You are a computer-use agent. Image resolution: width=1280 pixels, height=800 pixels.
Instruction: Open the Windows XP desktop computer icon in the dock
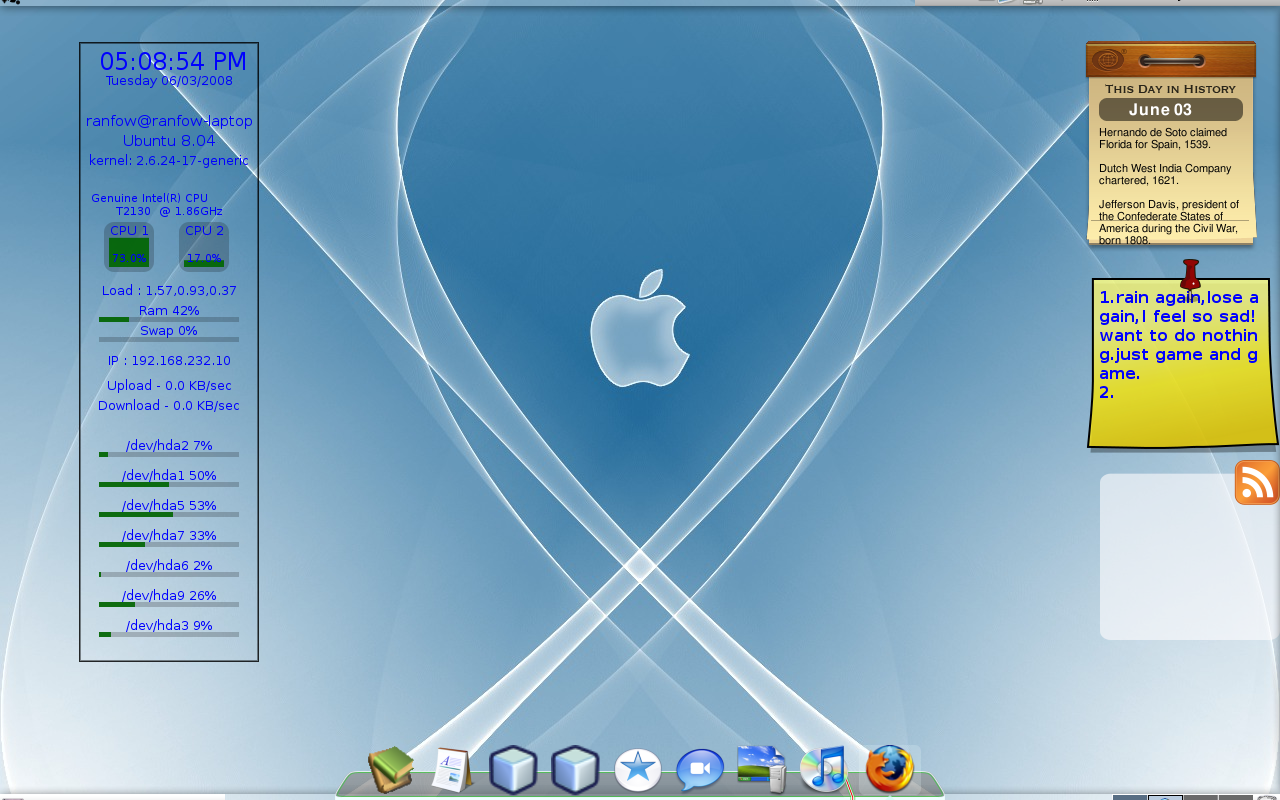tap(762, 768)
